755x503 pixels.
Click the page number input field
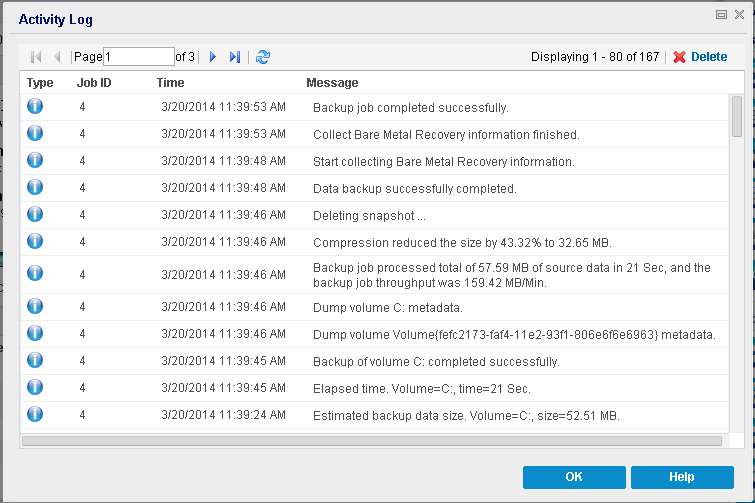coord(138,57)
